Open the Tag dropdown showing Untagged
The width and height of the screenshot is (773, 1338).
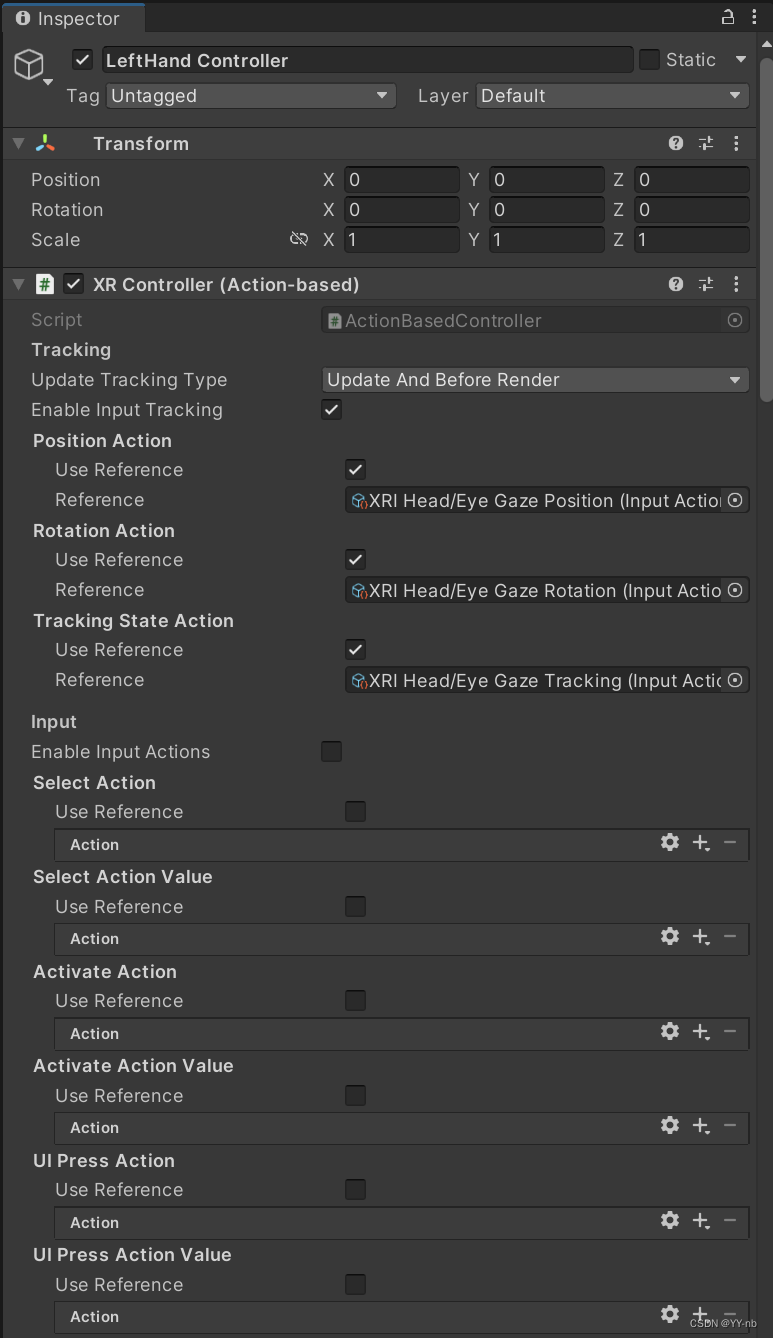(250, 96)
